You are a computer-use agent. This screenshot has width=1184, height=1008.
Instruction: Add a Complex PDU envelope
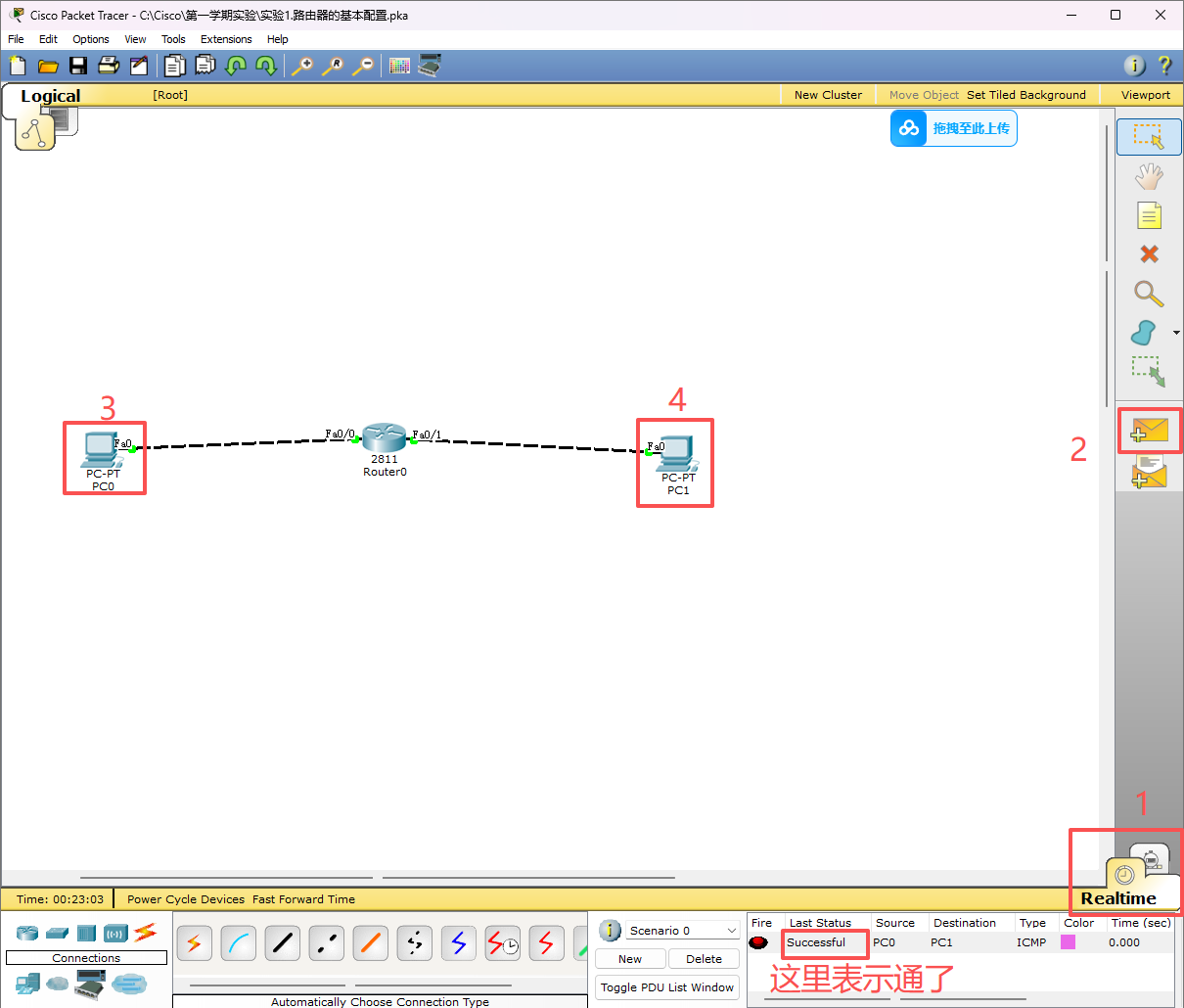pos(1150,472)
